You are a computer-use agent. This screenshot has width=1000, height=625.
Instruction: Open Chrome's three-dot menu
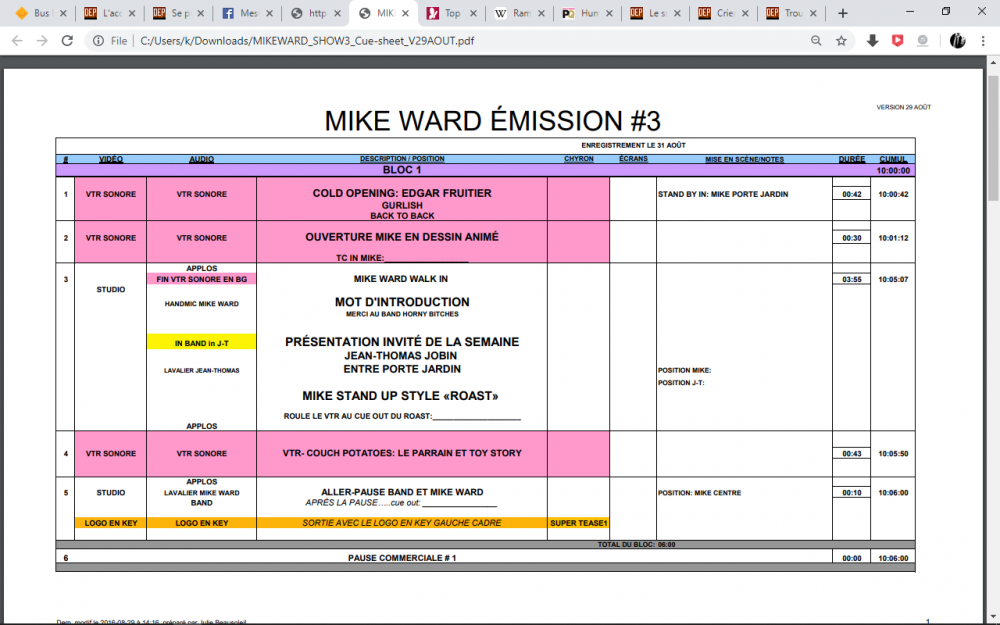click(983, 41)
